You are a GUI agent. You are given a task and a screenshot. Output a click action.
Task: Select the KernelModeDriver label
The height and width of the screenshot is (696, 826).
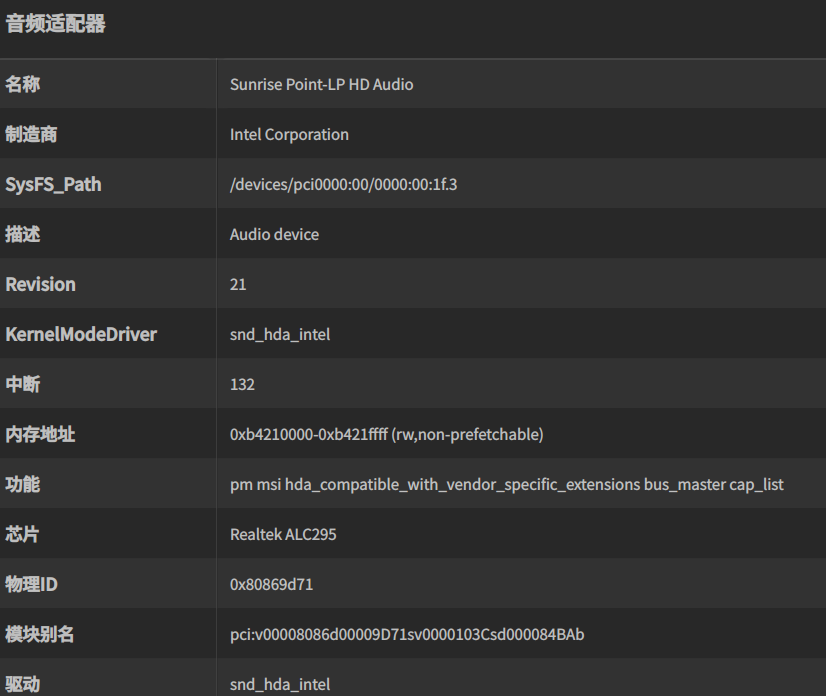[x=81, y=335]
